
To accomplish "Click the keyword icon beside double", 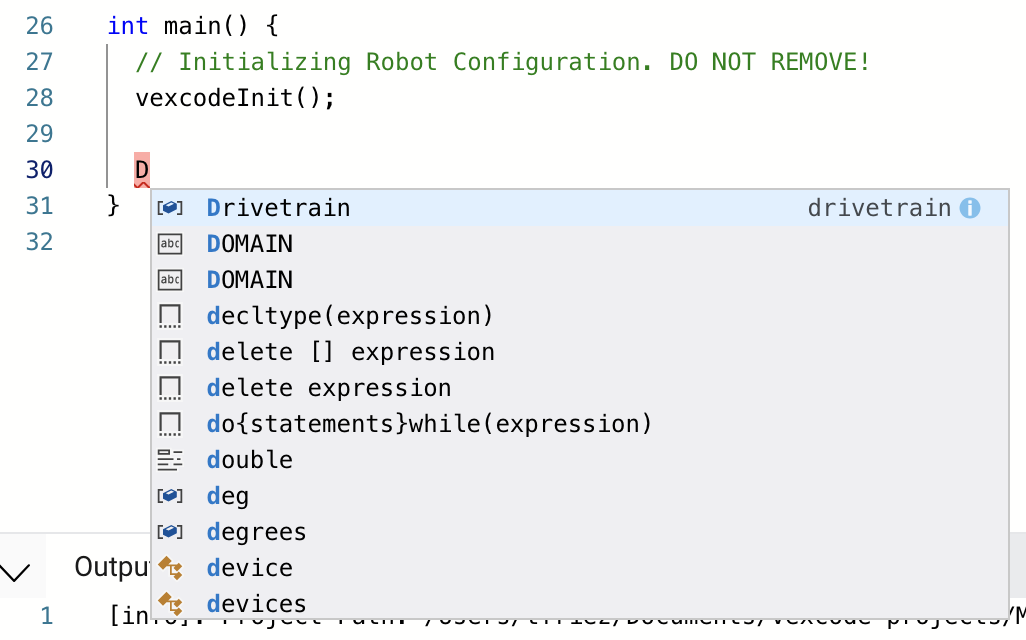I will tap(170, 460).
